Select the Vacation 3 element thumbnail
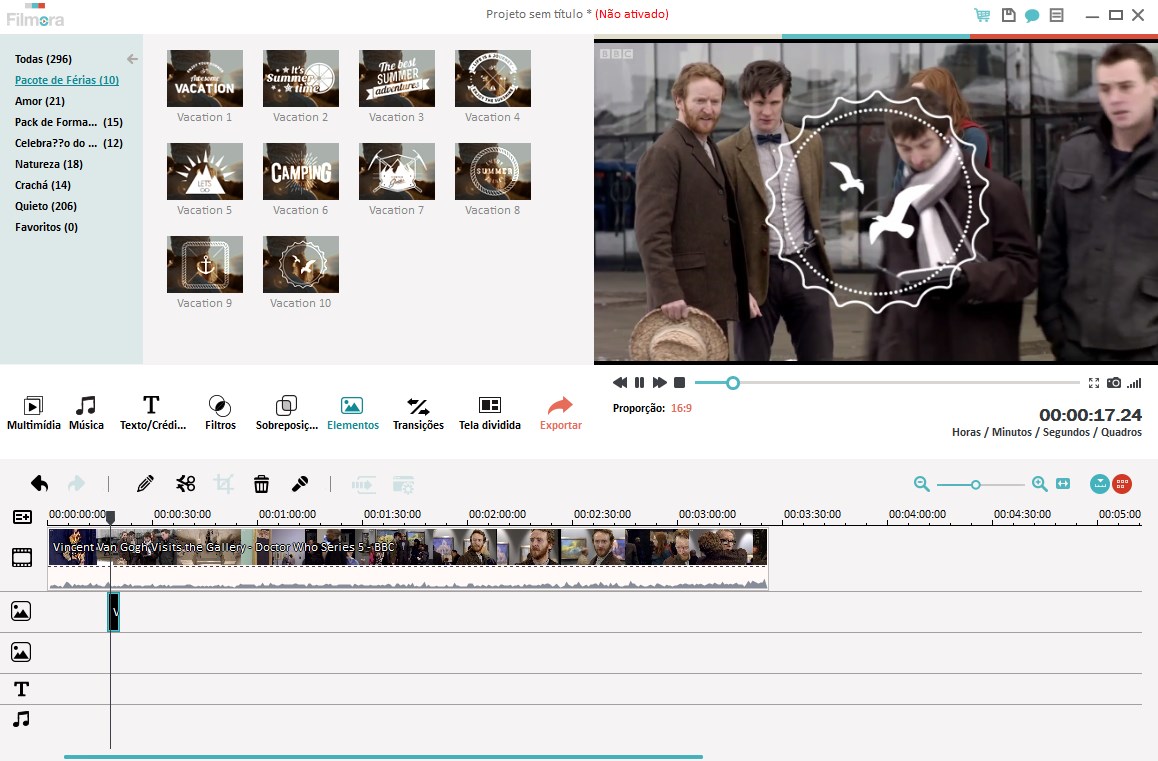 (397, 78)
